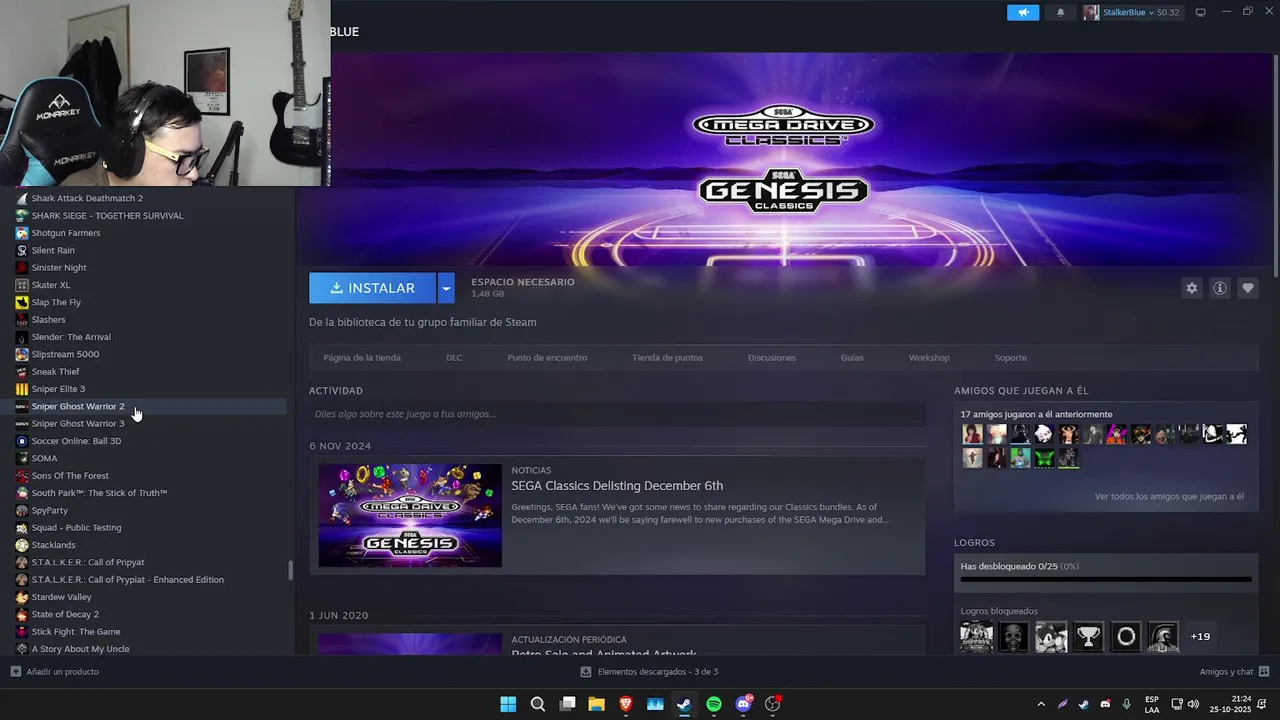Image resolution: width=1280 pixels, height=720 pixels.
Task: Show game info icon
Action: (x=1219, y=288)
